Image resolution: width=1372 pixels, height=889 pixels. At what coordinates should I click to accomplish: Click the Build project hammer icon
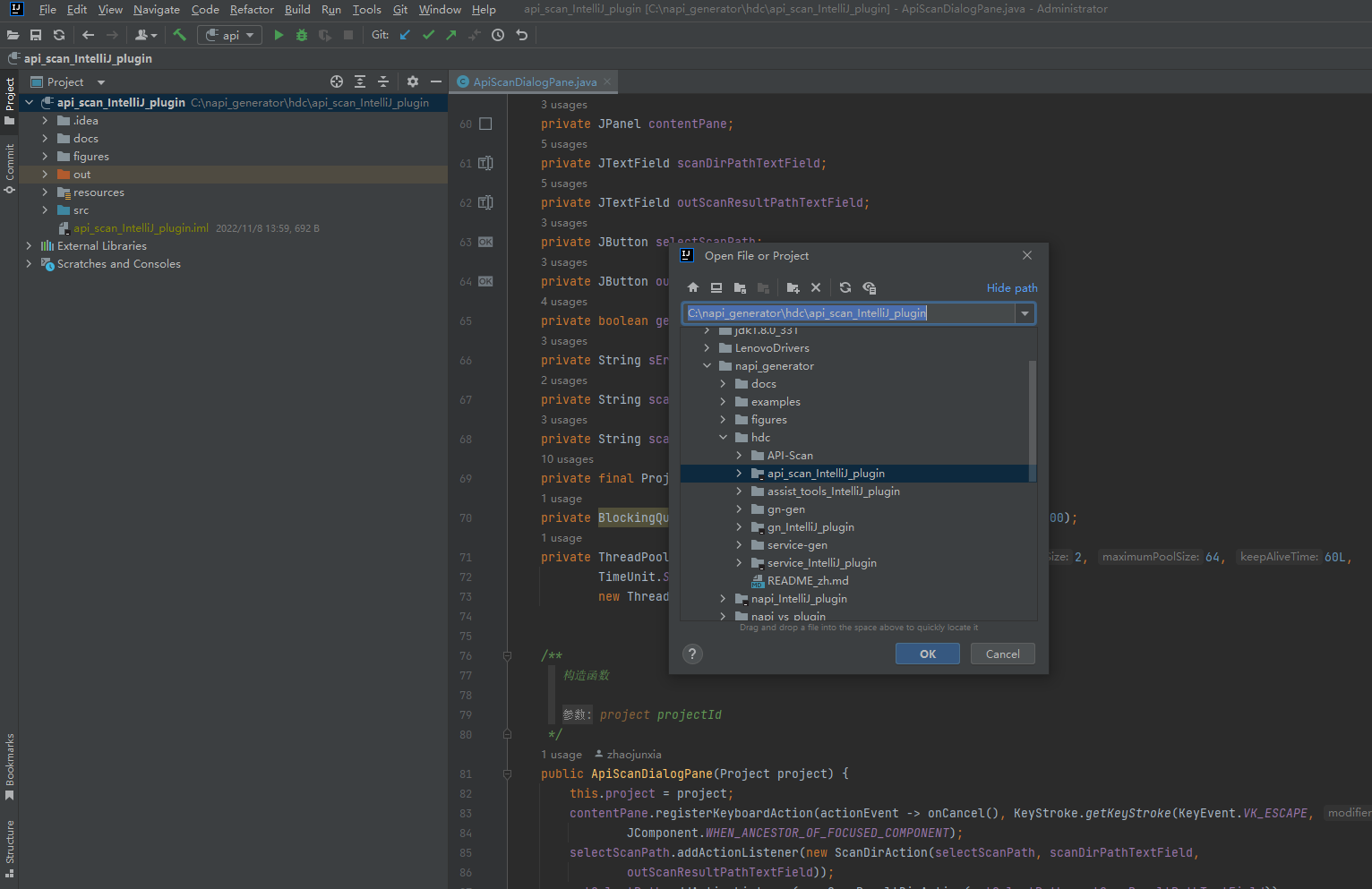click(180, 35)
